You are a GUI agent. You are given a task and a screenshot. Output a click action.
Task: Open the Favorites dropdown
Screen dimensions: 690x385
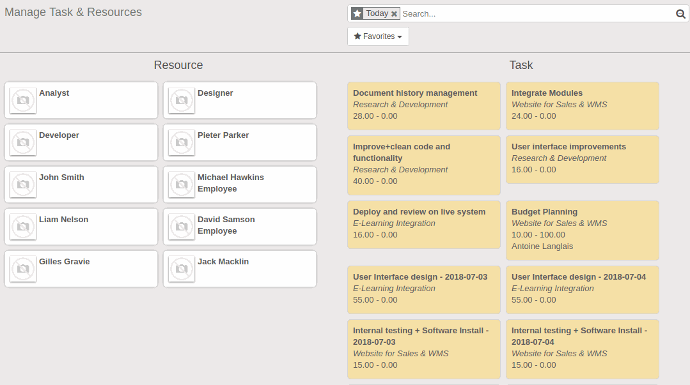(x=378, y=37)
